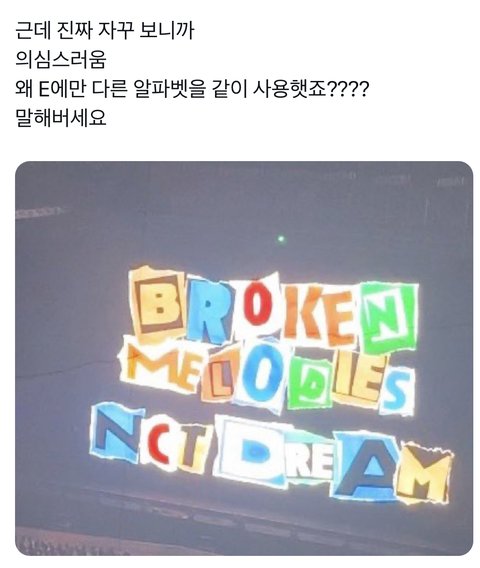This screenshot has height=568, width=480.
Task: Select the line asking about the E alphabet
Action: (x=192, y=89)
